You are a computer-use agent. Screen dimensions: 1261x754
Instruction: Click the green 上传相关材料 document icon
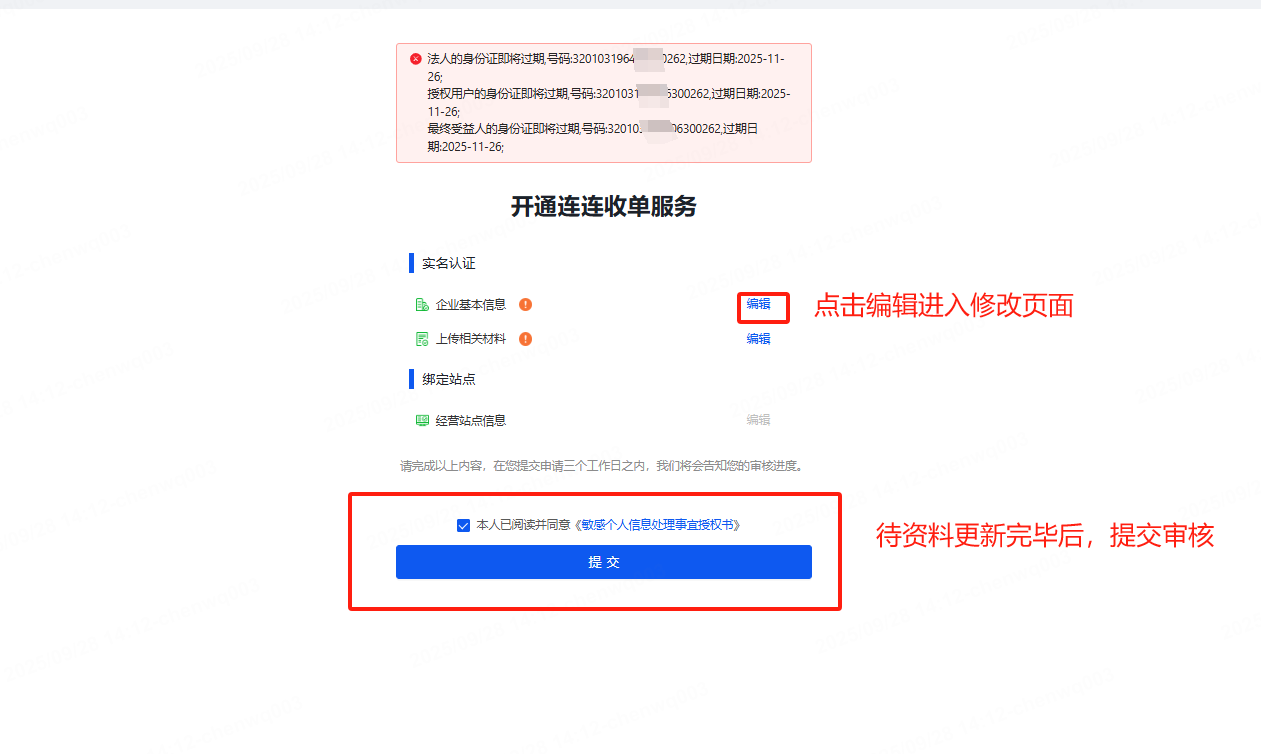click(422, 339)
